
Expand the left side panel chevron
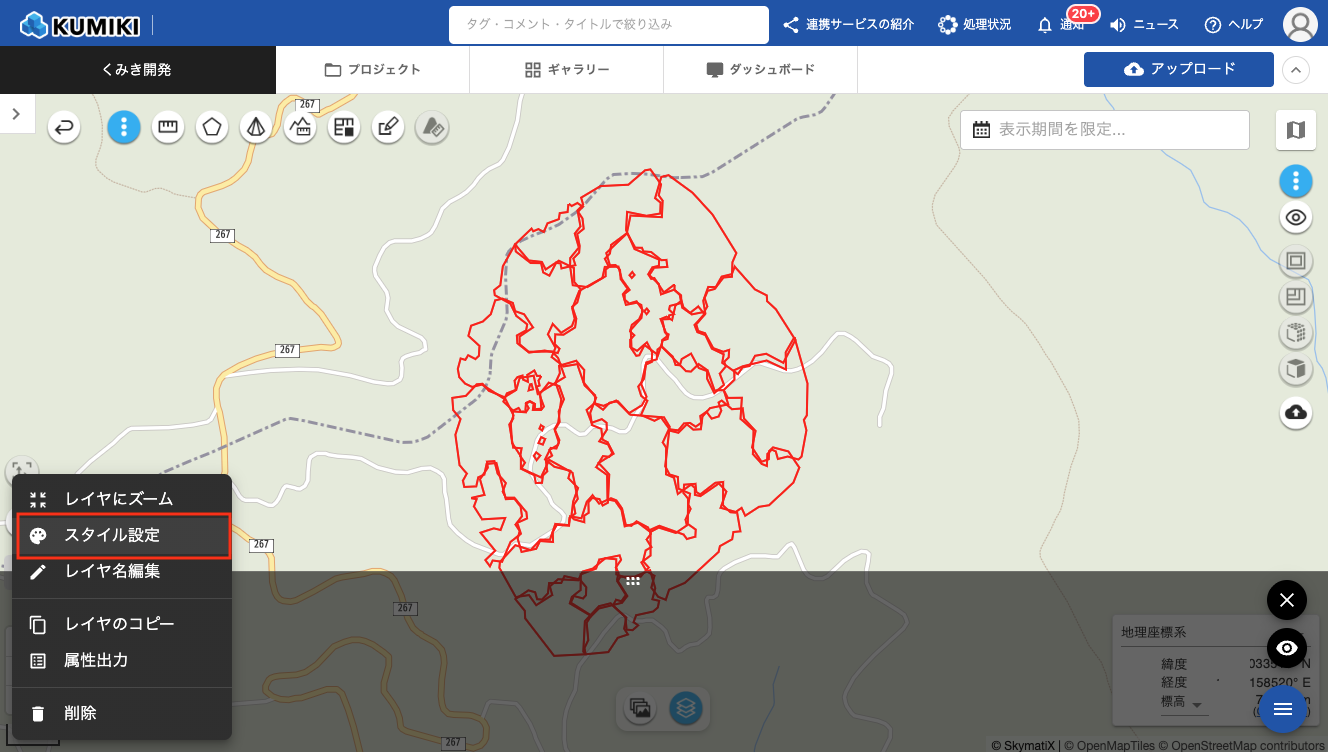tap(16, 114)
